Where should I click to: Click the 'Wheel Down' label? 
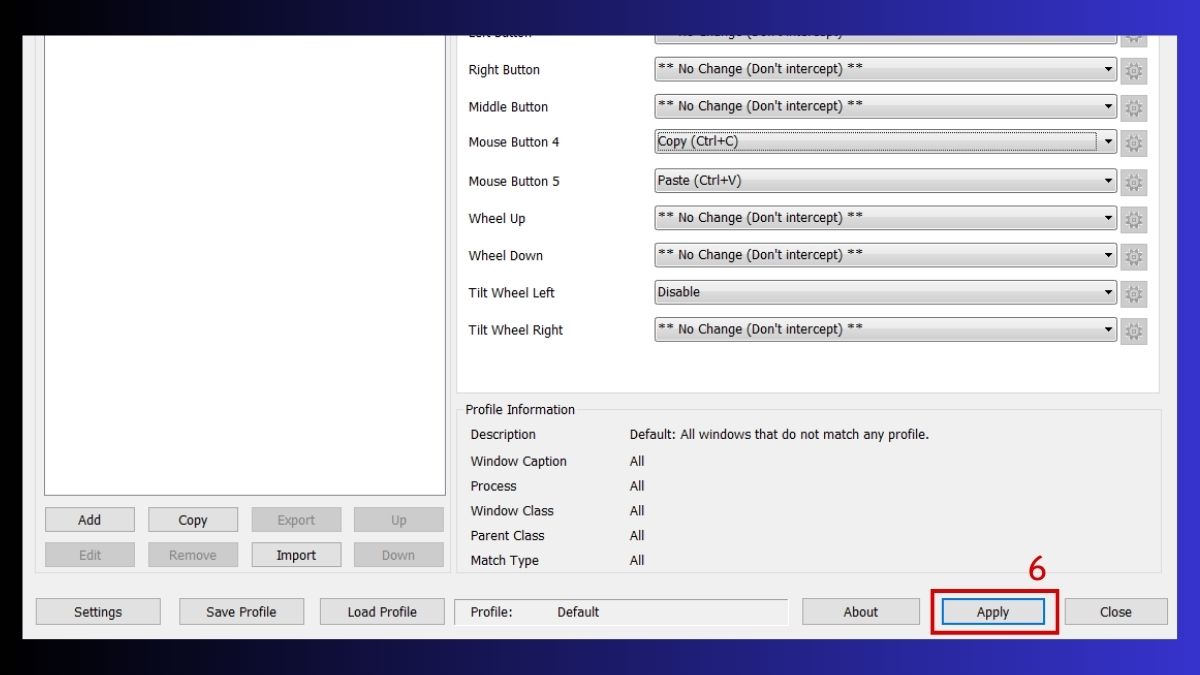click(506, 256)
